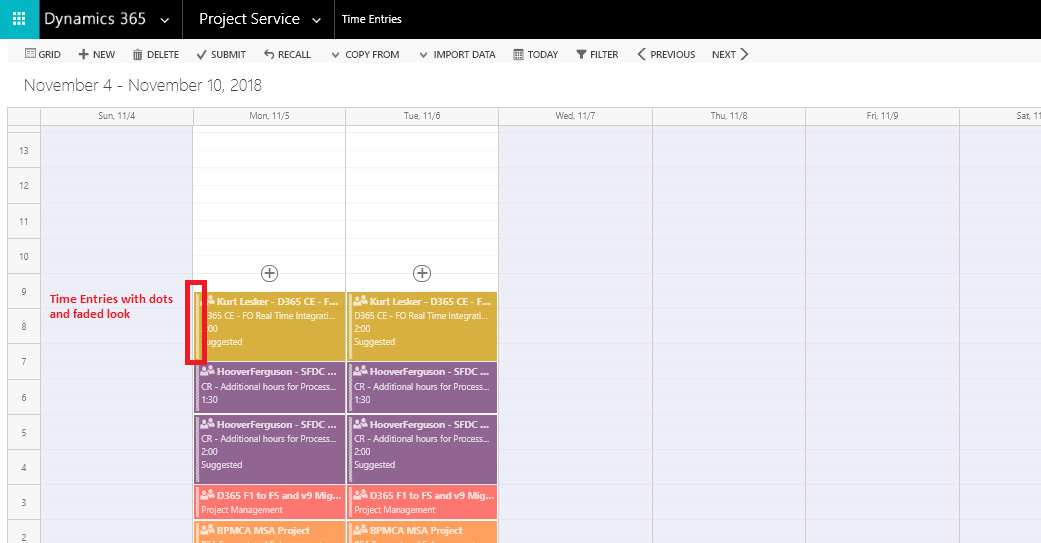The height and width of the screenshot is (543, 1041).
Task: Open the FILTER command
Action: click(597, 54)
